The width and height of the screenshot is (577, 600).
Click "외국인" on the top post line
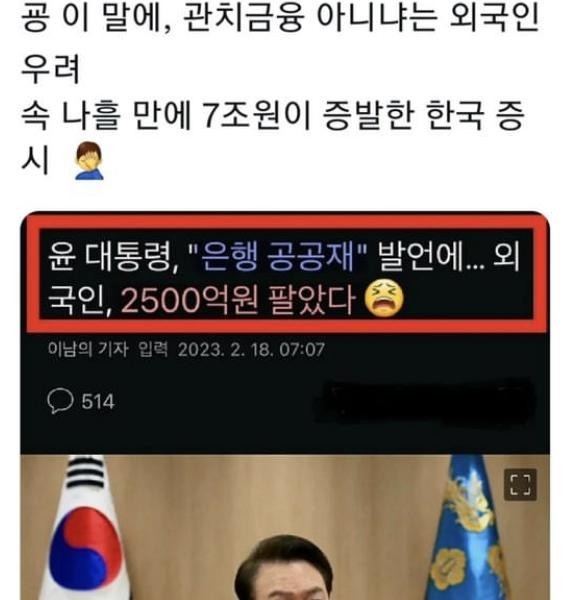point(494,17)
